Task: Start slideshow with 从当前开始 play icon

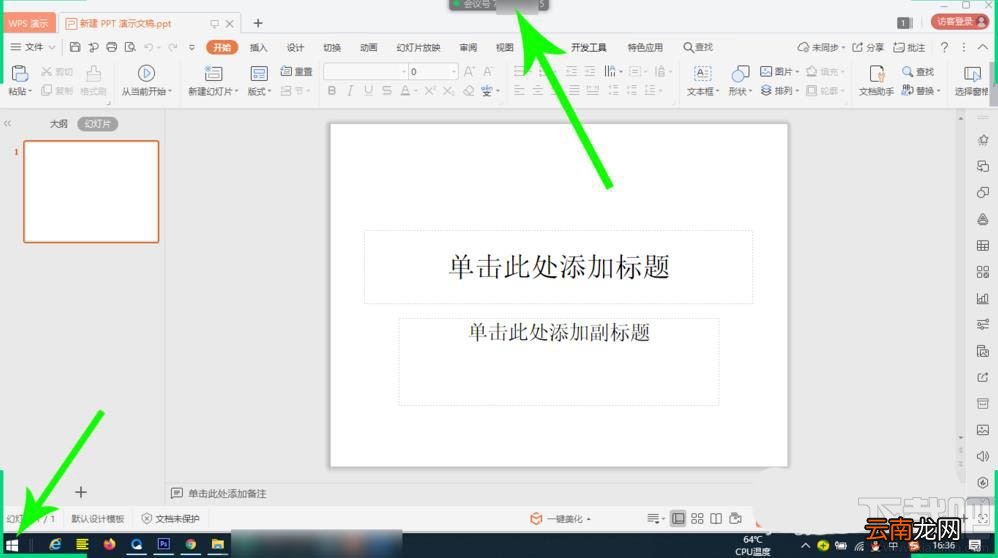Action: pyautogui.click(x=146, y=73)
